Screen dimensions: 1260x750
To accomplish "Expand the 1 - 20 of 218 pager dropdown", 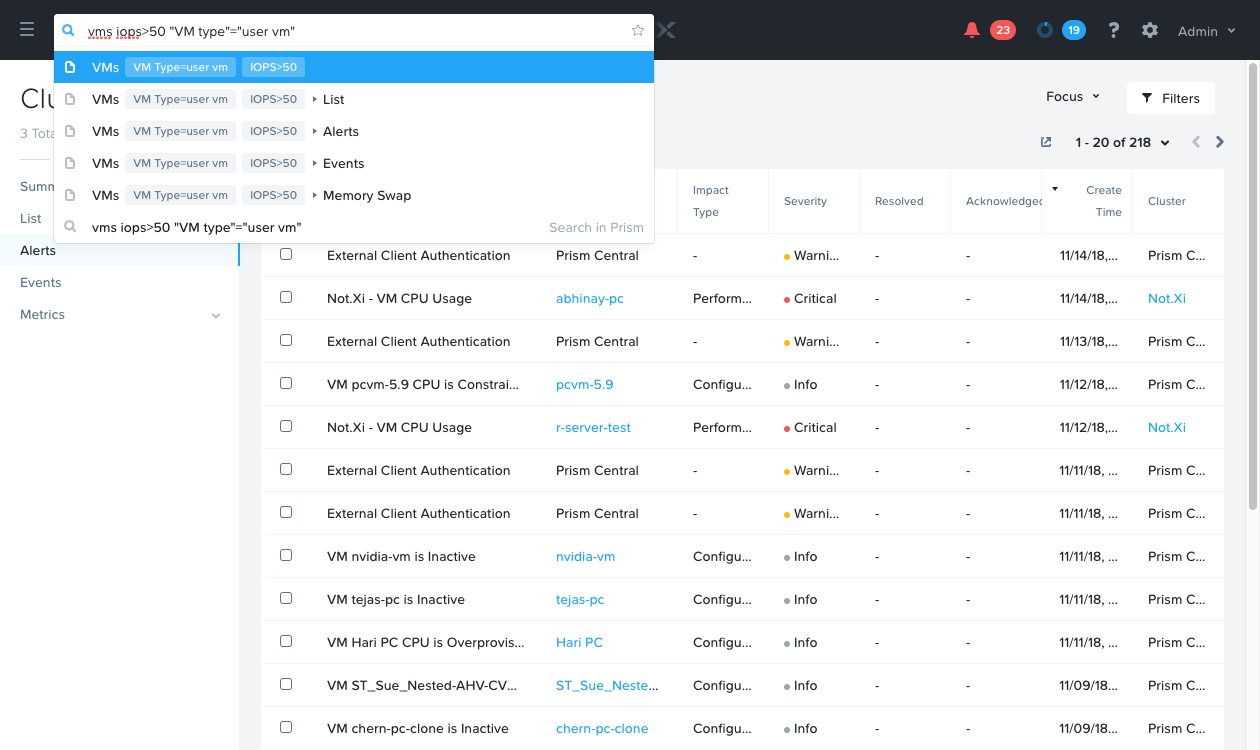I will (x=1122, y=142).
